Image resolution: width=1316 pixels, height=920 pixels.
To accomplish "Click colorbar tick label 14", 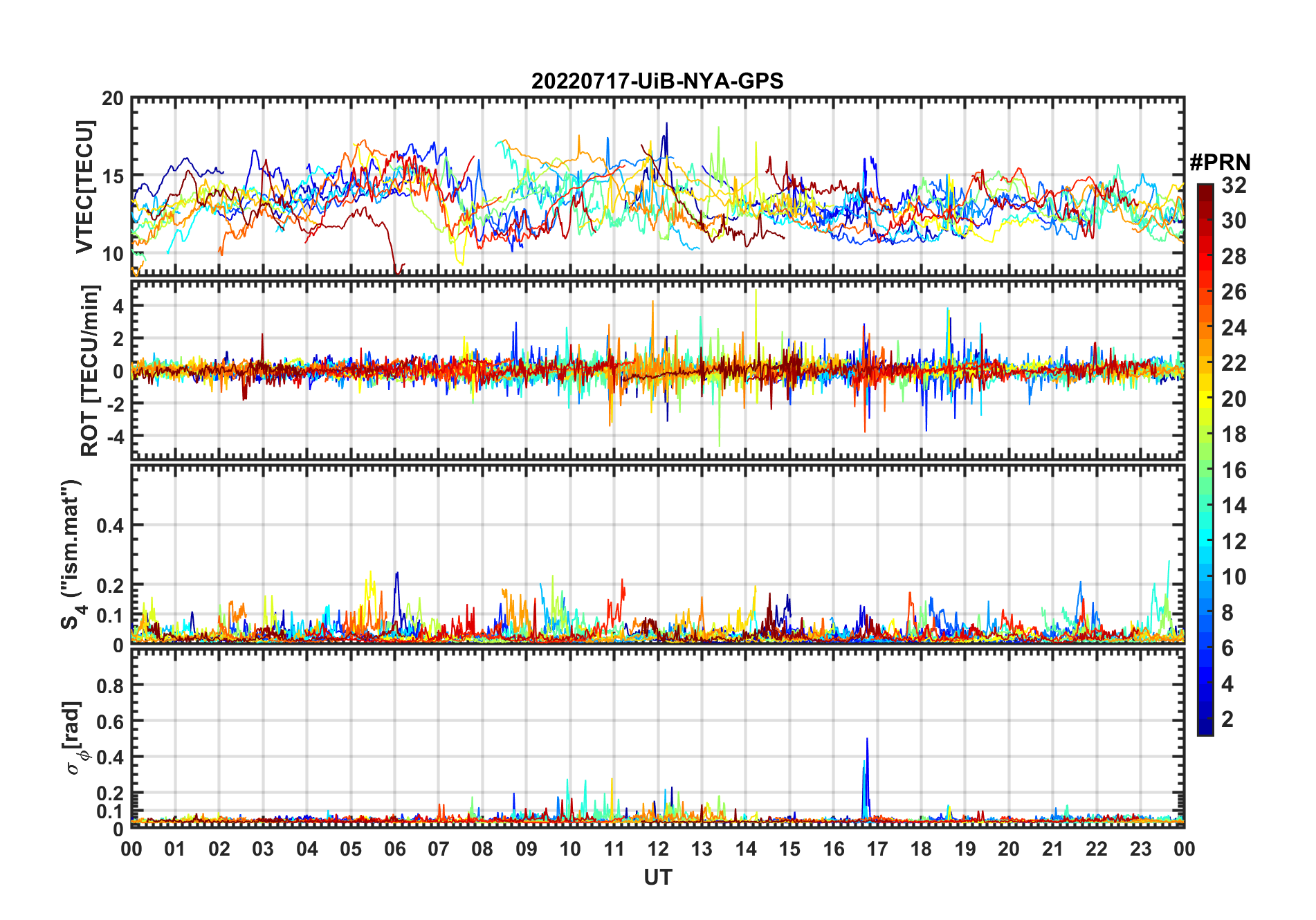I will click(1234, 506).
